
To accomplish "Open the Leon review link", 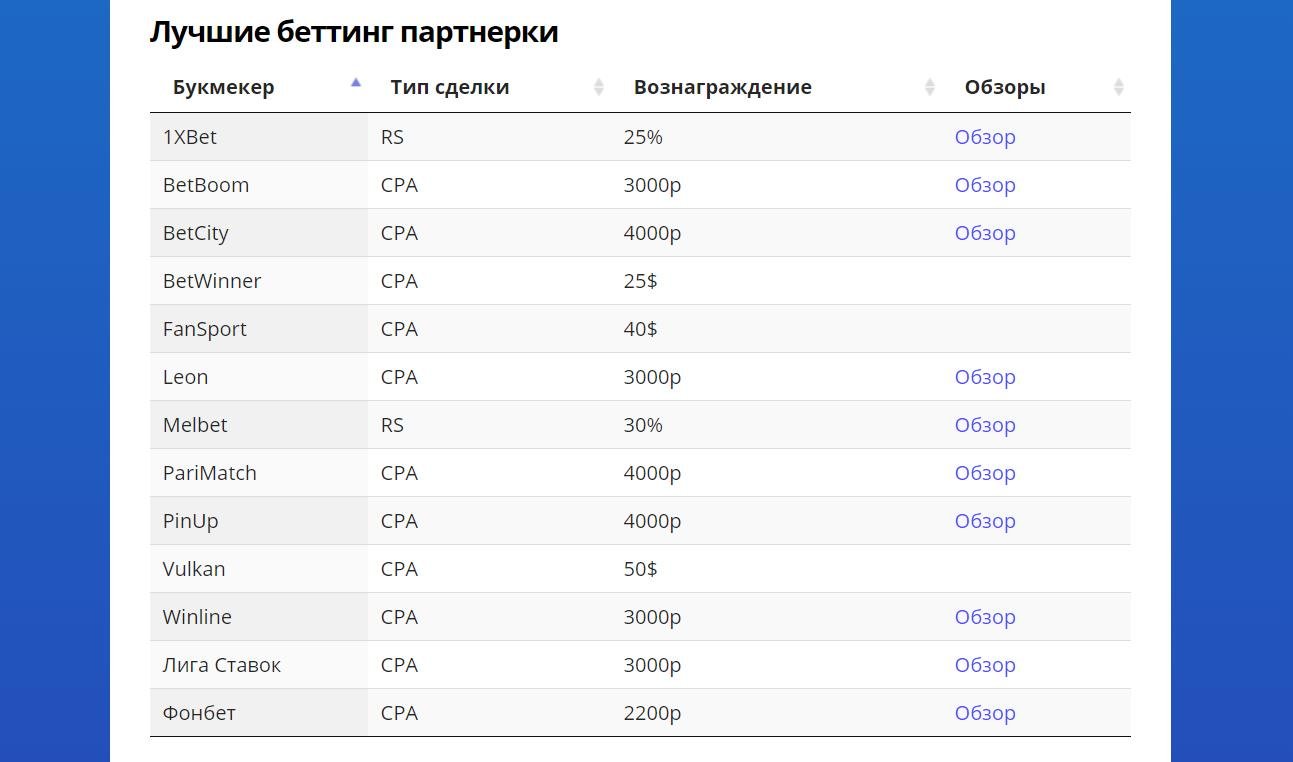I will tap(985, 377).
